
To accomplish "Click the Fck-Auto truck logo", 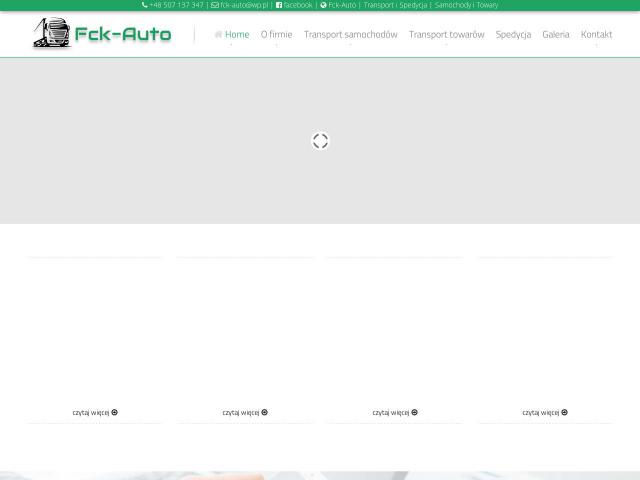I will coord(52,33).
